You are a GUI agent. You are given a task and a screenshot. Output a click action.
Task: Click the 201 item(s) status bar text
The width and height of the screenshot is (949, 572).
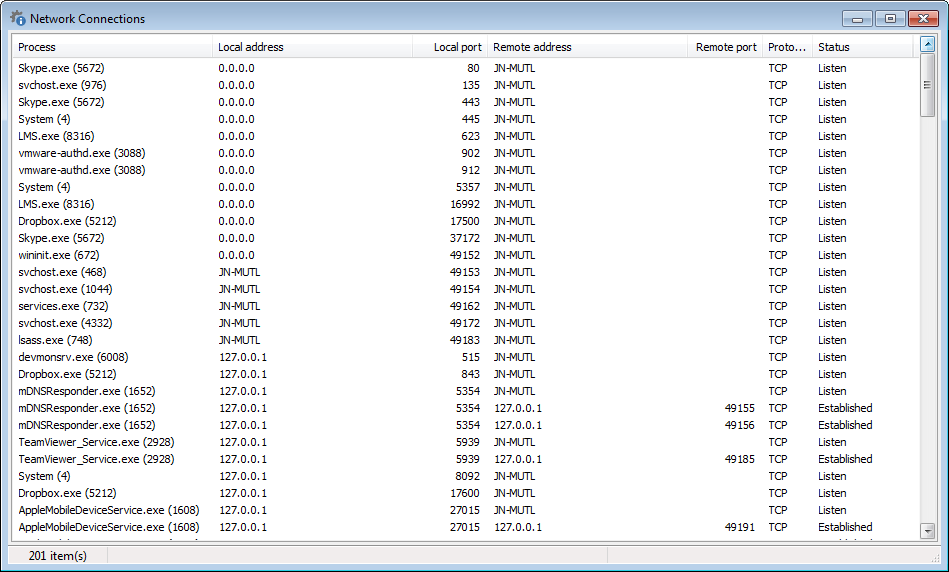(57, 555)
